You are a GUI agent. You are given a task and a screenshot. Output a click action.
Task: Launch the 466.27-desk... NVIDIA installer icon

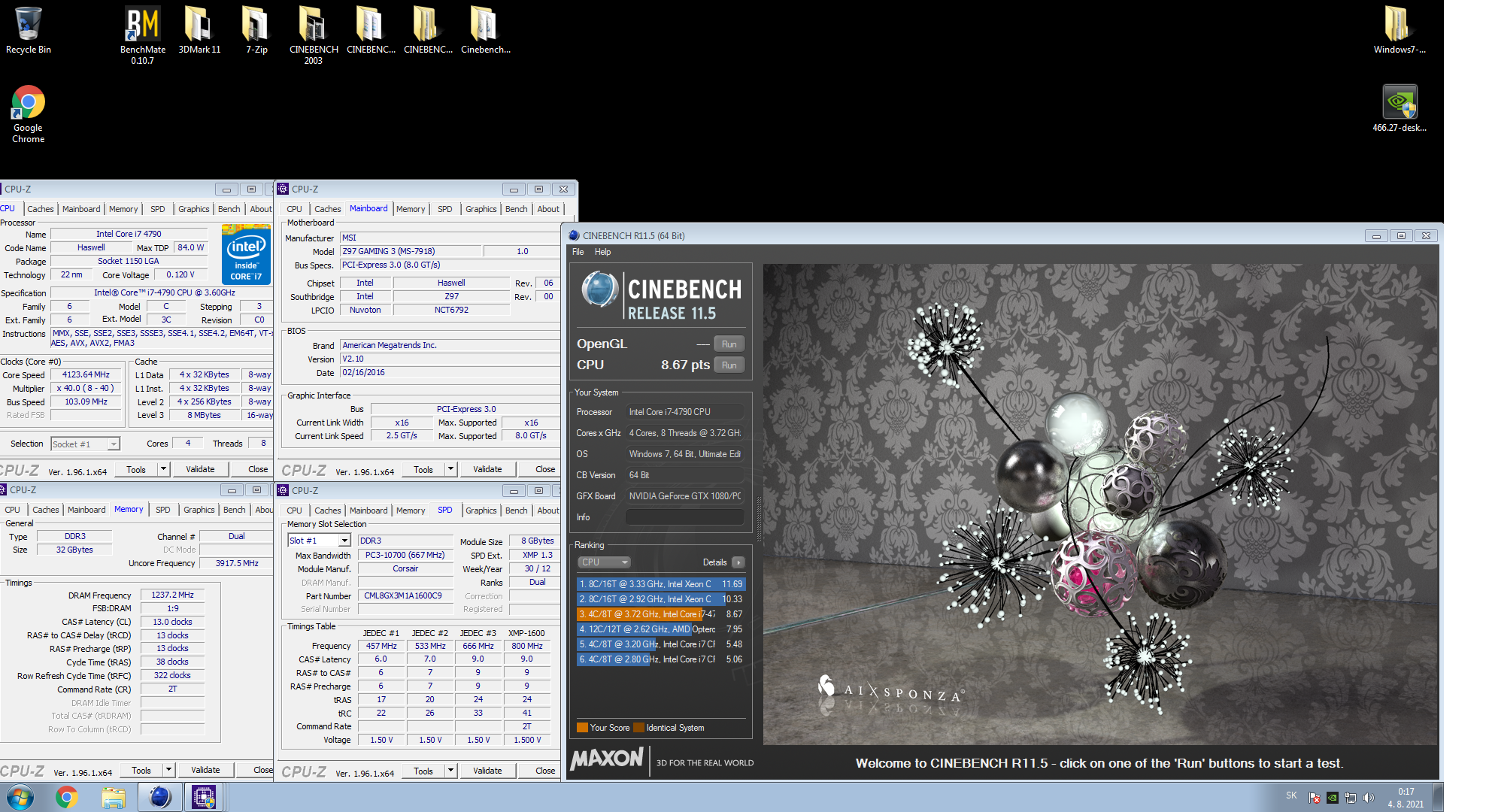(x=1399, y=108)
